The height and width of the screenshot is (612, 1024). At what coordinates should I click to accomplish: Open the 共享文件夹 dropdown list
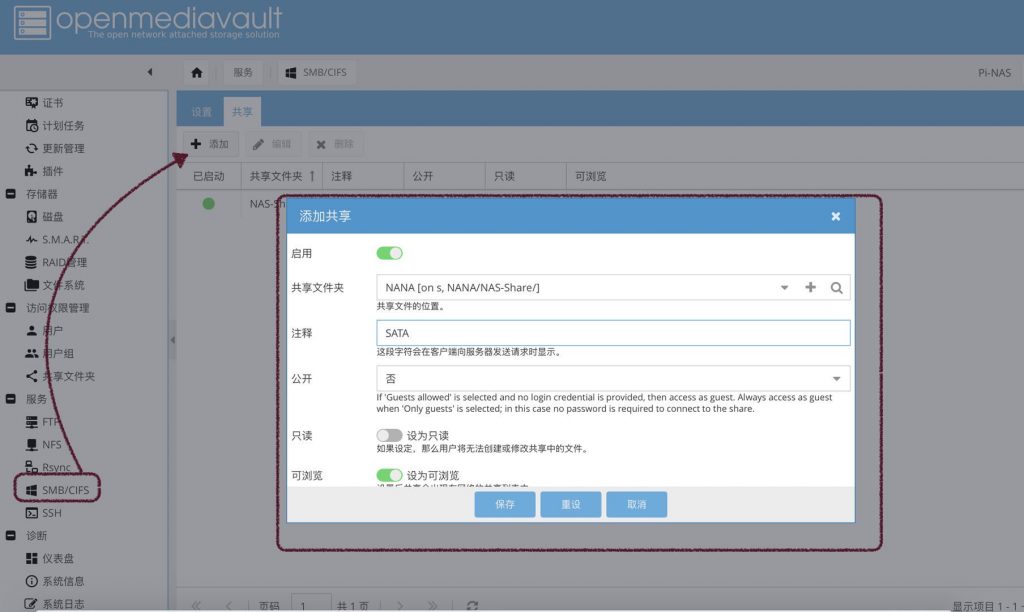click(784, 287)
